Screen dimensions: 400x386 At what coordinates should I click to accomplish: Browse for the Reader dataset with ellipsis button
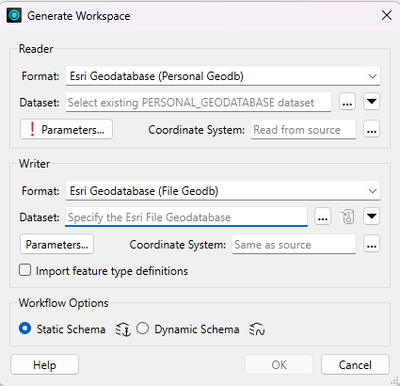tap(347, 102)
